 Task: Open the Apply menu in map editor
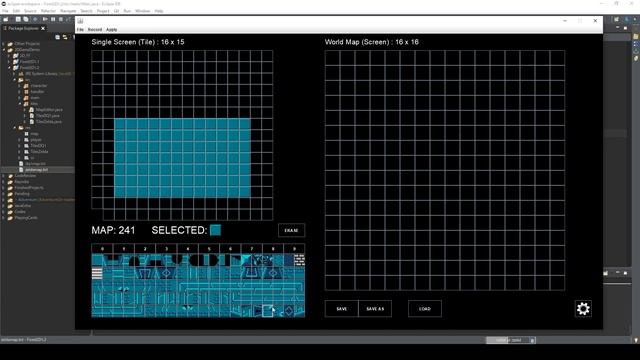(x=111, y=29)
